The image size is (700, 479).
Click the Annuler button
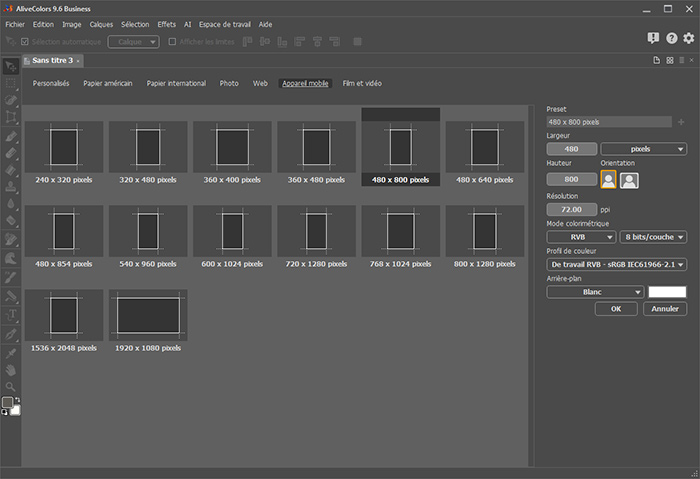point(665,308)
